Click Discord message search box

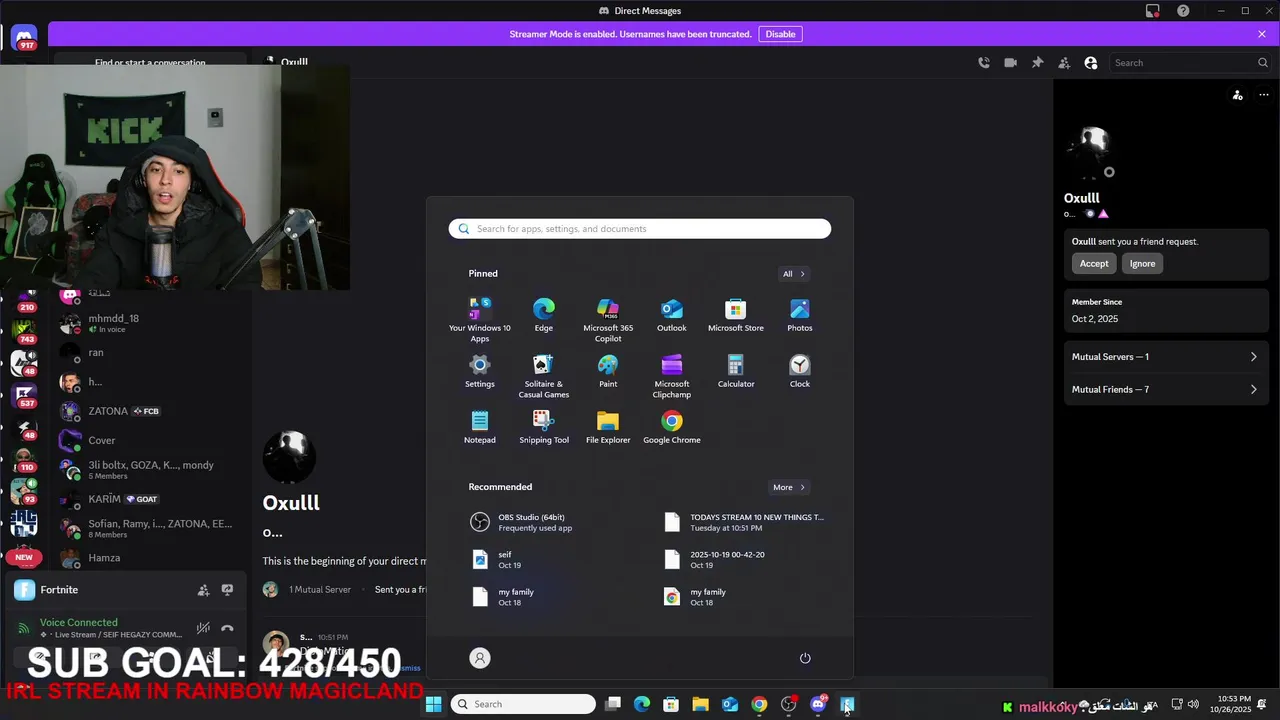(1191, 63)
